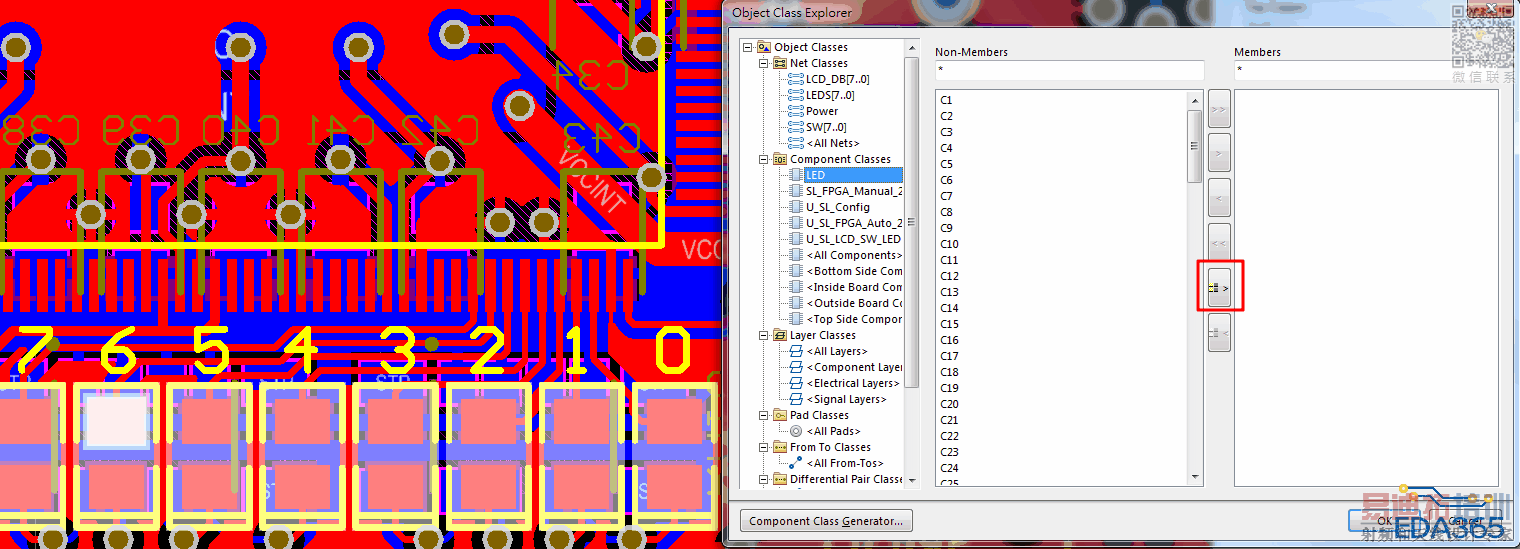This screenshot has width=1520, height=549.
Task: Select the <All Nets> class
Action: [x=833, y=143]
